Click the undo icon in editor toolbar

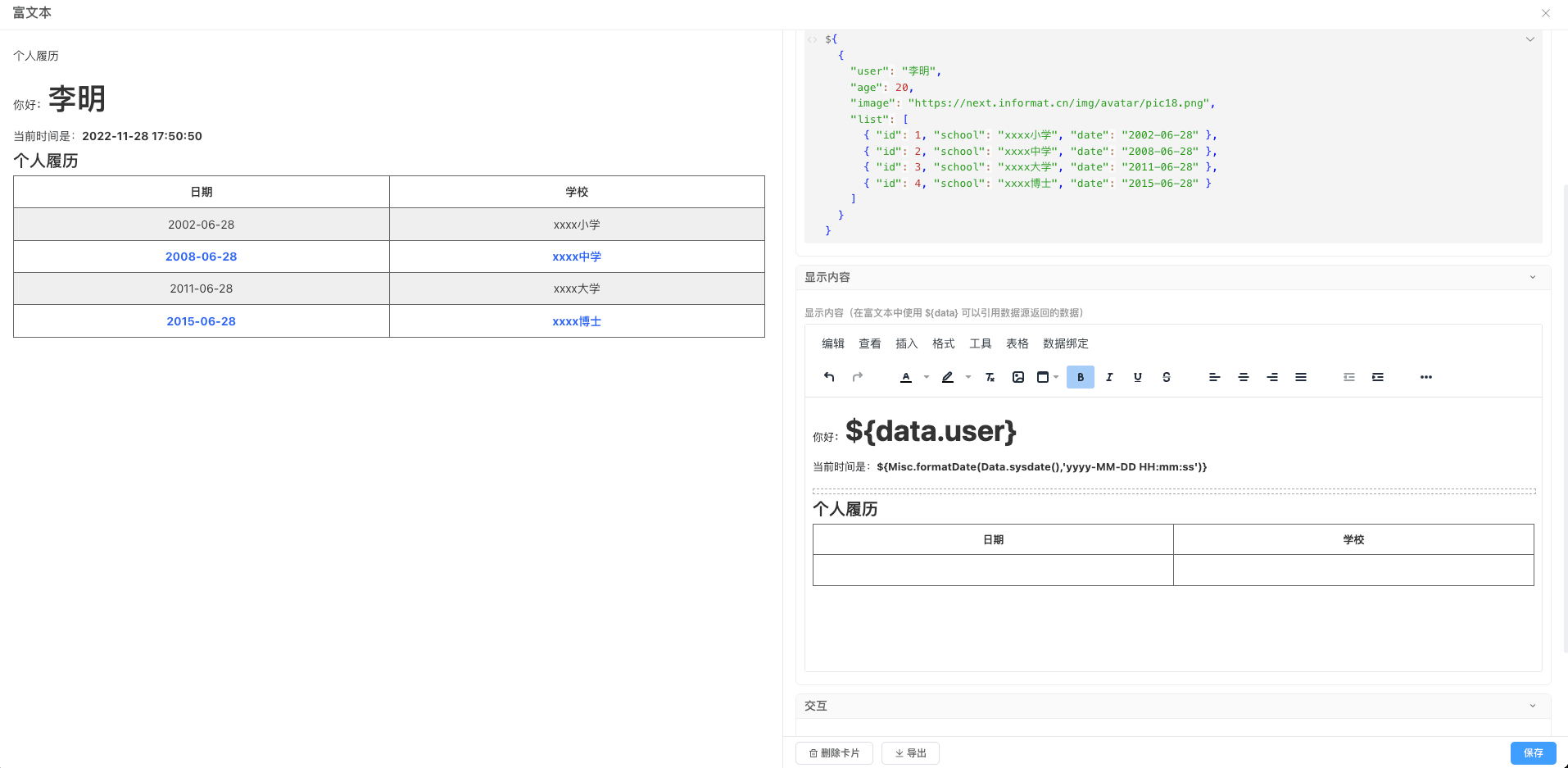pyautogui.click(x=829, y=377)
